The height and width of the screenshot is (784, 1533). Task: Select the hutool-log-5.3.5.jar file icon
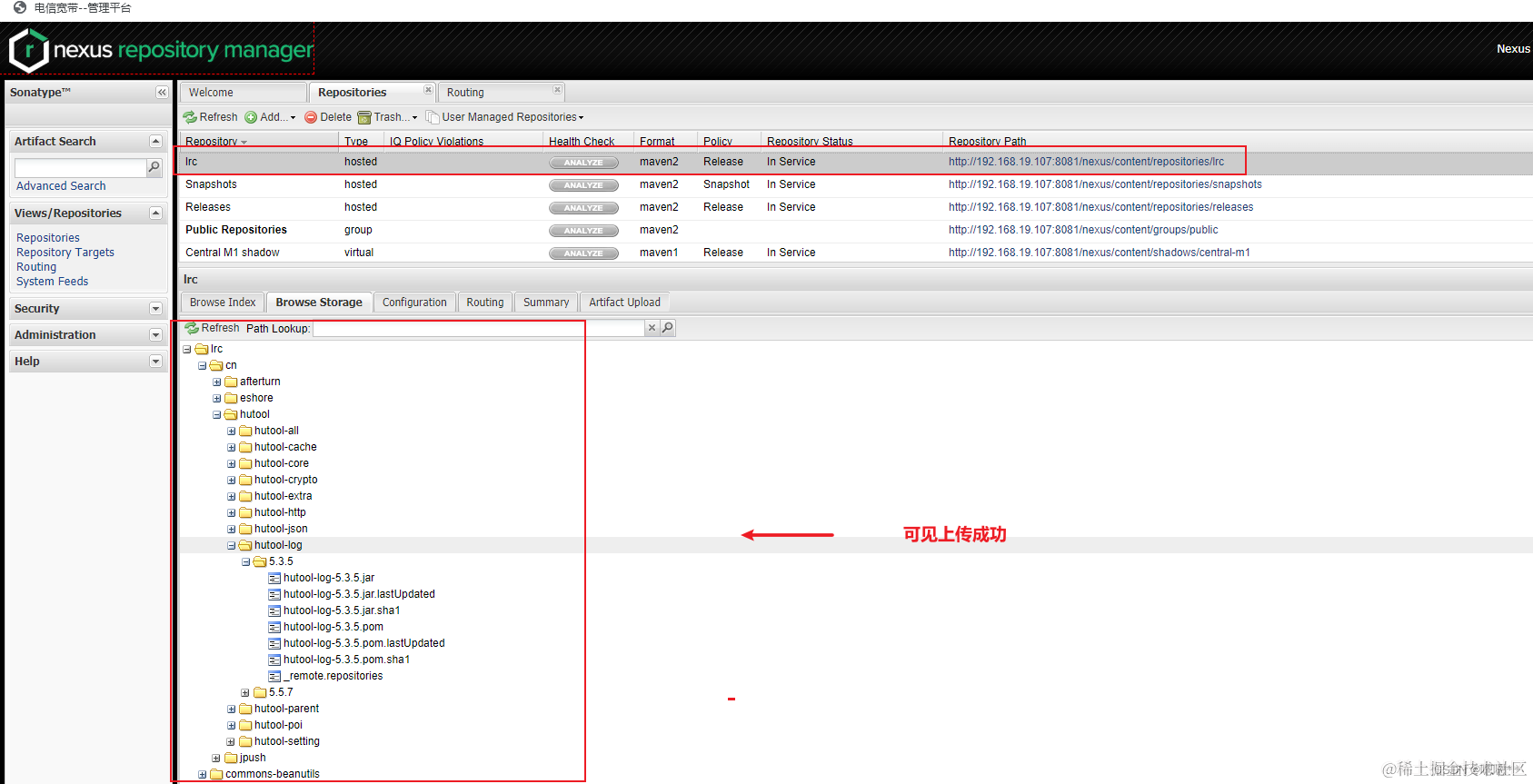[x=274, y=578]
